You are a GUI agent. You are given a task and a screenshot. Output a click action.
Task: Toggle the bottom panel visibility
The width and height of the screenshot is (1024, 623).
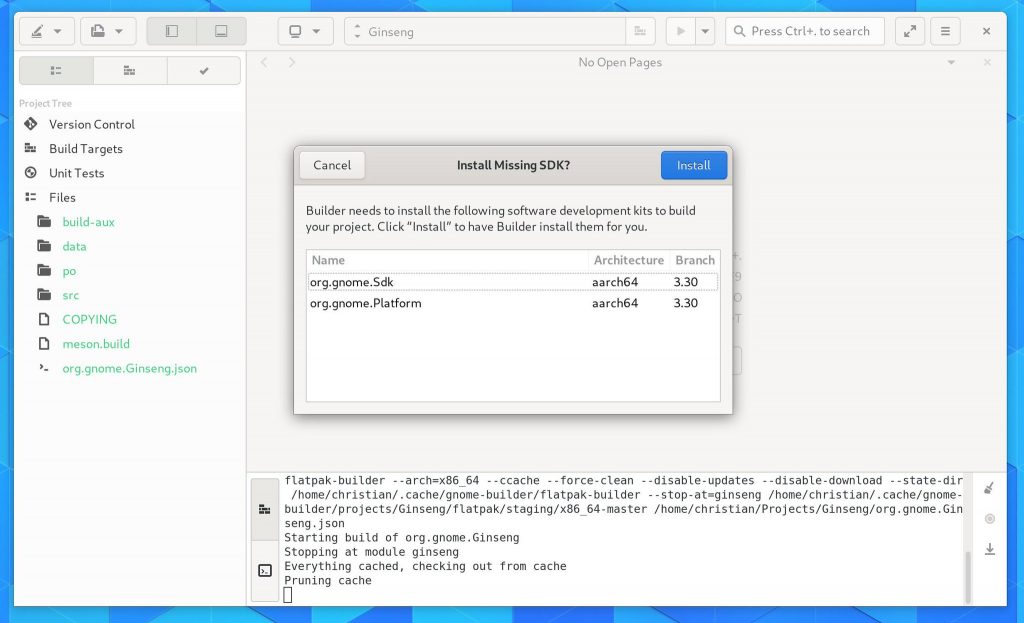[221, 31]
